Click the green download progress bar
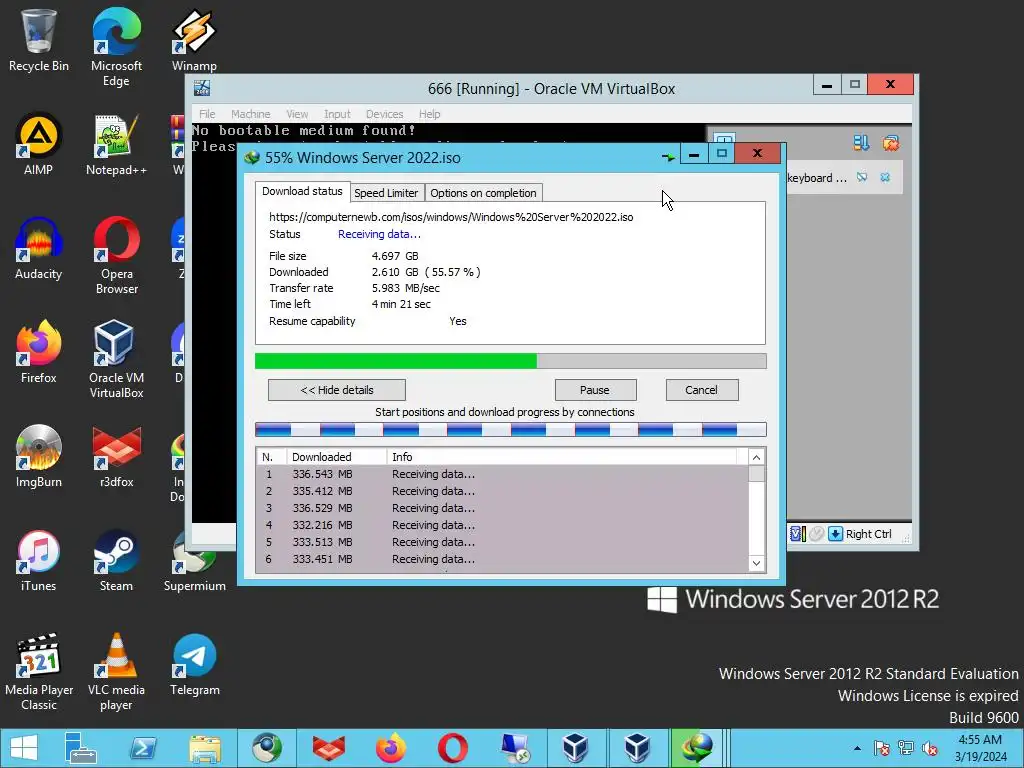This screenshot has width=1024, height=768. [511, 360]
